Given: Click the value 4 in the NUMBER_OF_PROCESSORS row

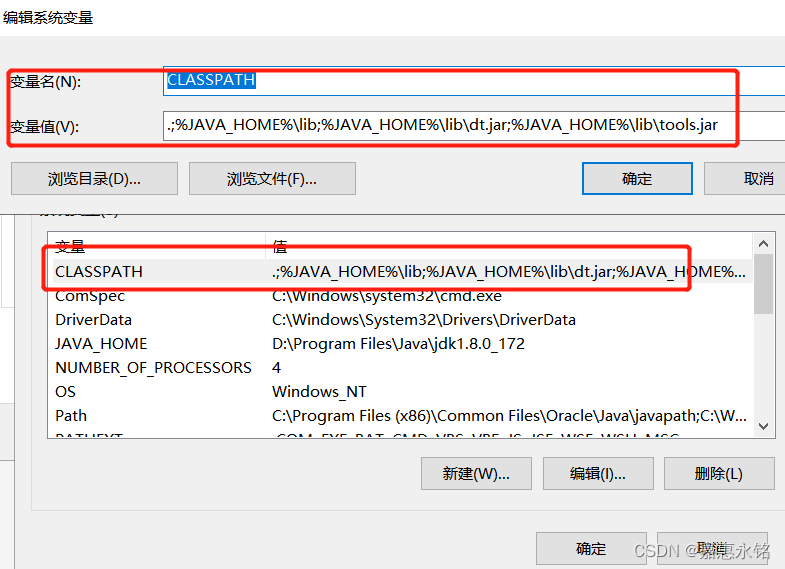Looking at the screenshot, I should pos(276,368).
